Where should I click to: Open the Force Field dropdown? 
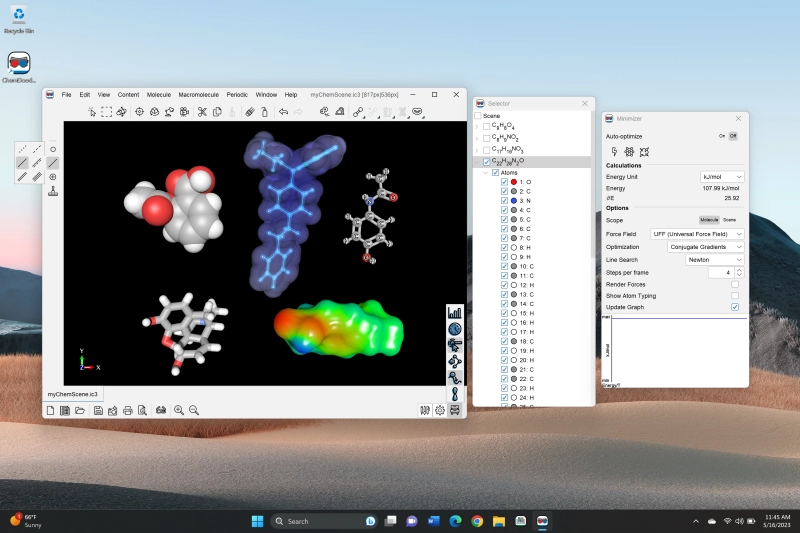click(697, 233)
